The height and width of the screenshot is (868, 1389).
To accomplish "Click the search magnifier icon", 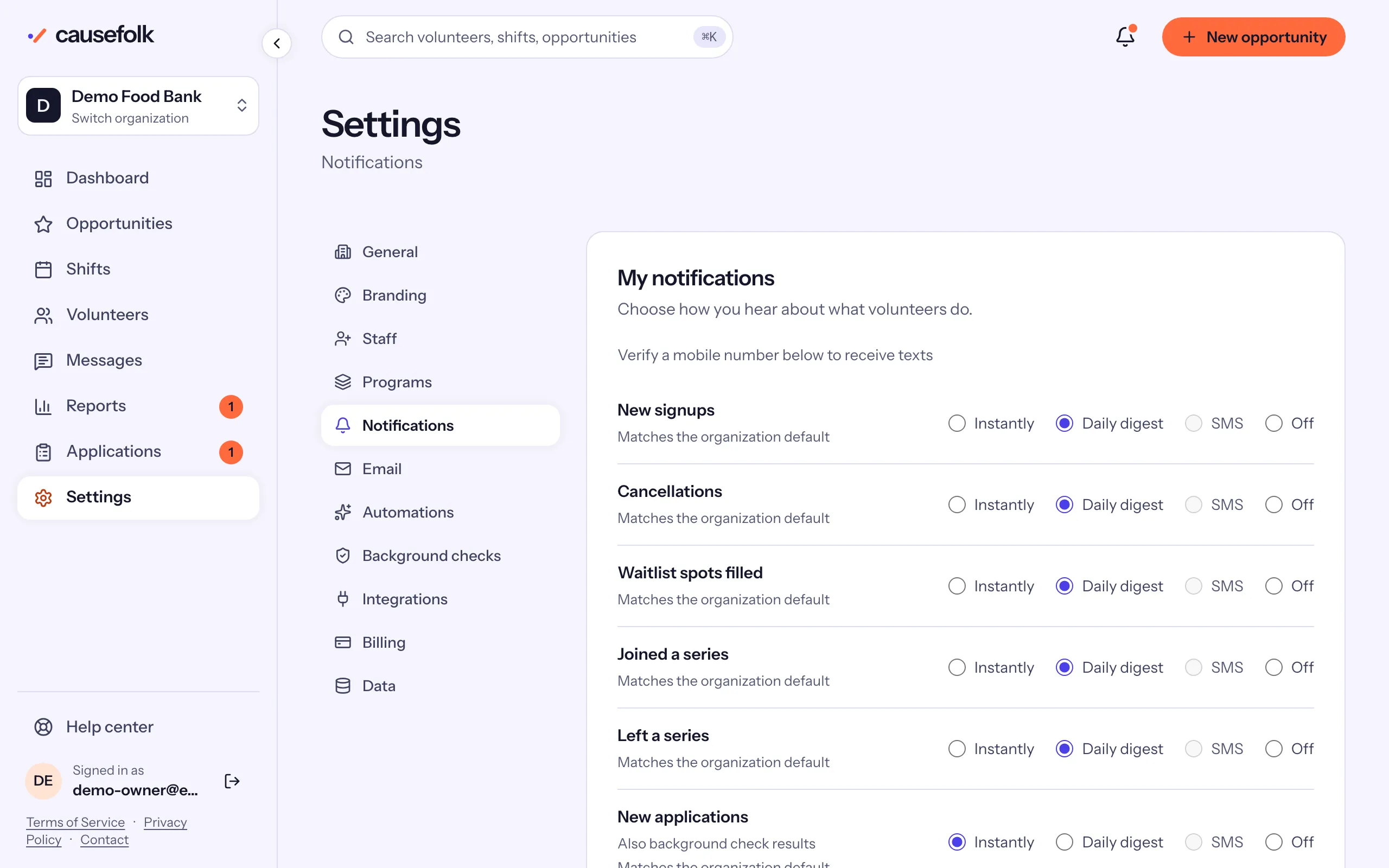I will coord(346,37).
